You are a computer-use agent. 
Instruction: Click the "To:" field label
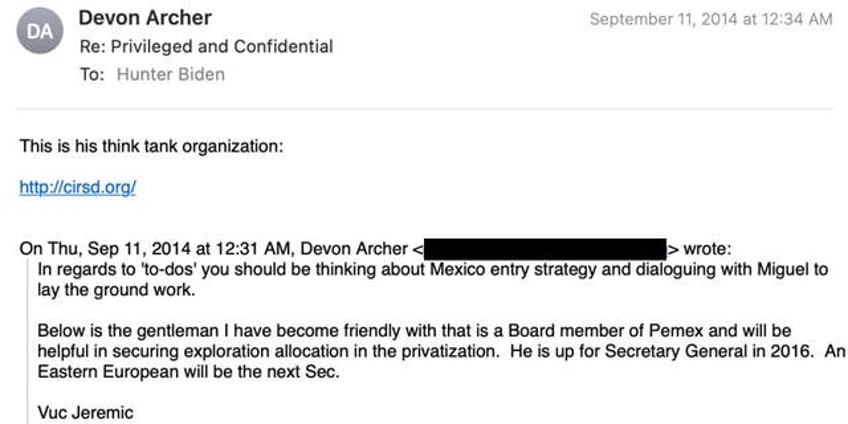pos(92,74)
